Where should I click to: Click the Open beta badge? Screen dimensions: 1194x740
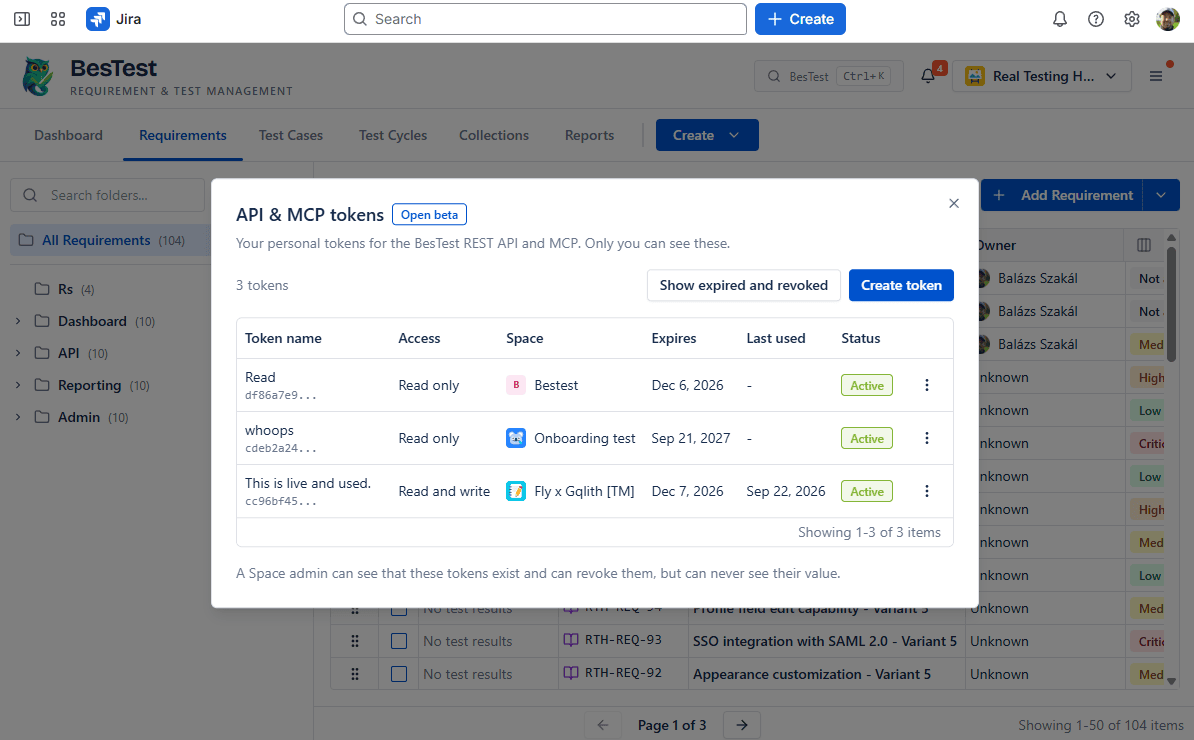pyautogui.click(x=429, y=215)
